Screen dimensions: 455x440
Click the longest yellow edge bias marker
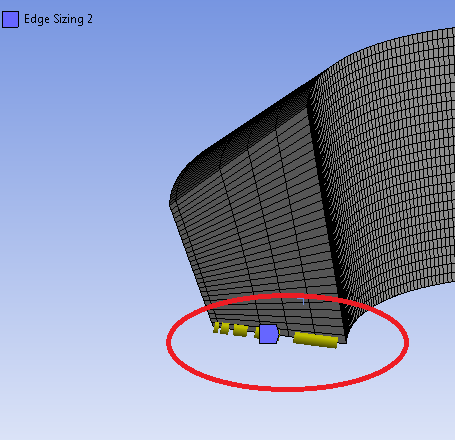pyautogui.click(x=316, y=340)
